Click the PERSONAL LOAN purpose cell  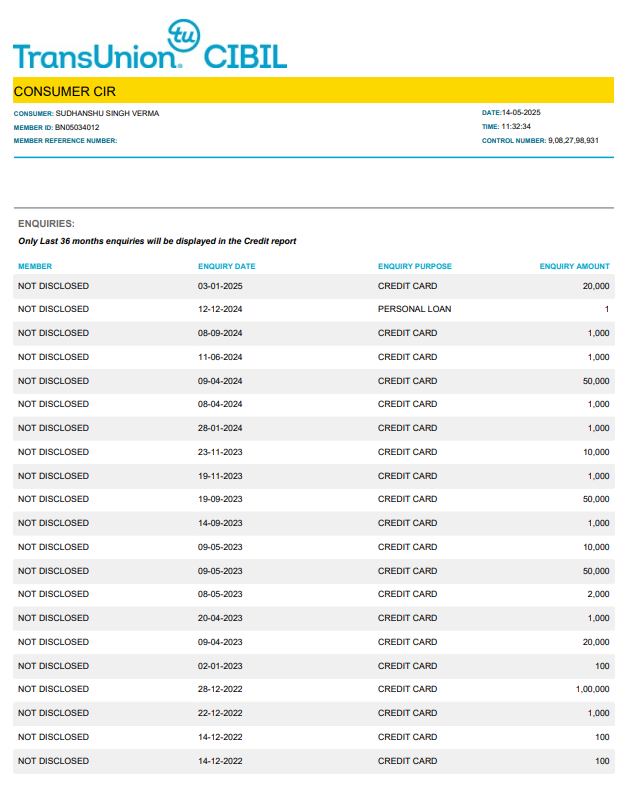pyautogui.click(x=415, y=309)
